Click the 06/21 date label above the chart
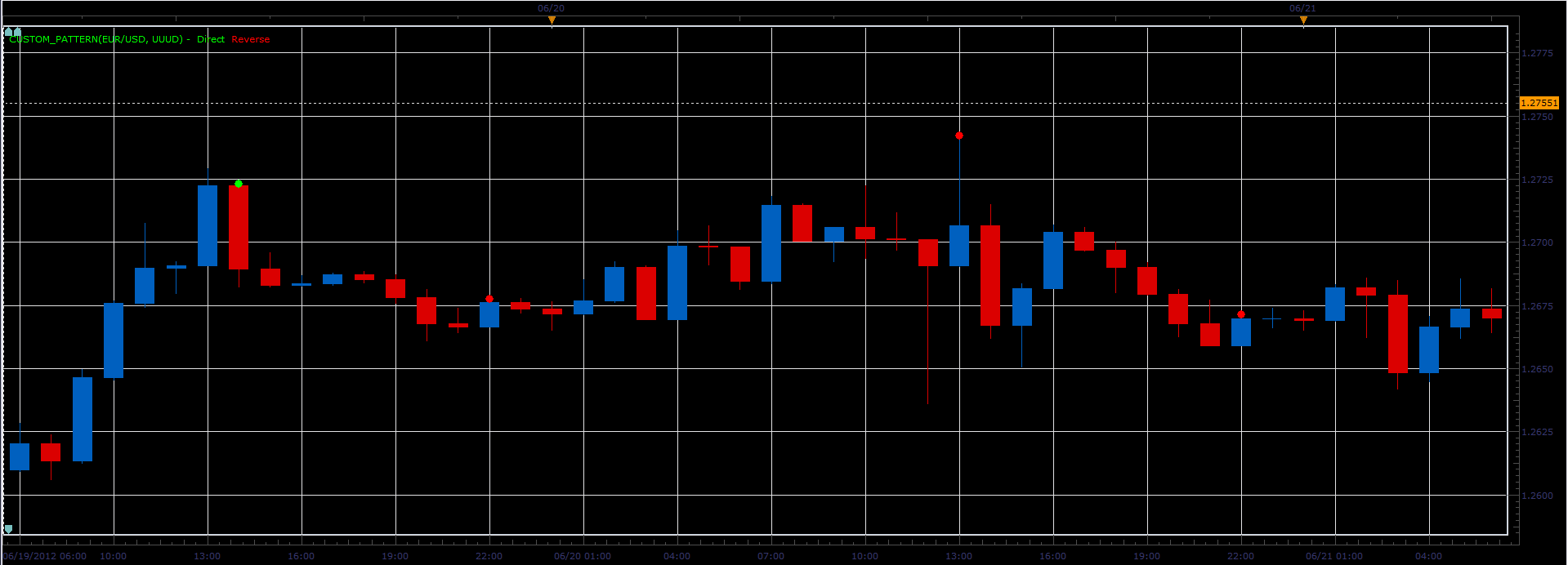 [1303, 8]
